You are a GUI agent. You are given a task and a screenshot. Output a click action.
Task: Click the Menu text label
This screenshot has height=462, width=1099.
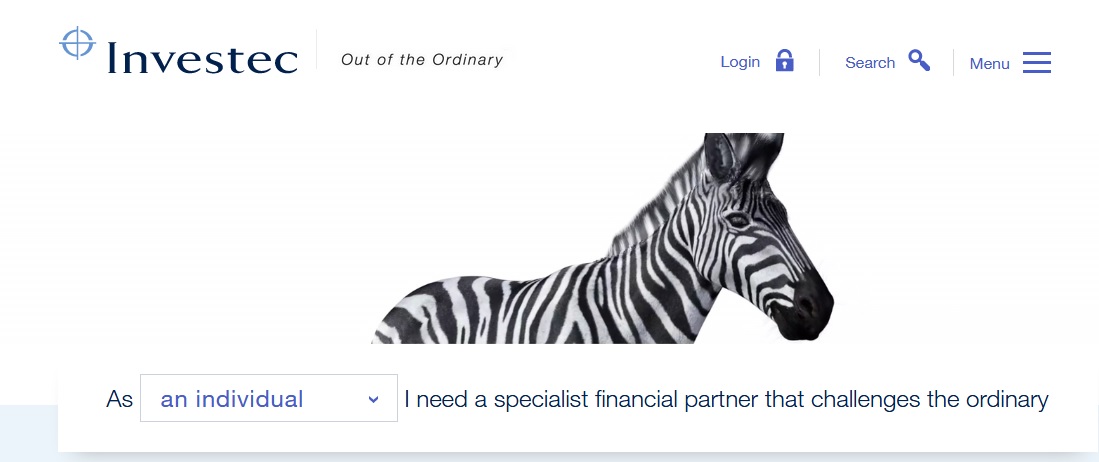pos(990,64)
